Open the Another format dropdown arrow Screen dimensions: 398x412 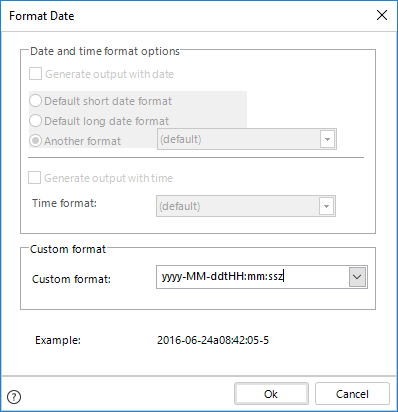pos(327,139)
